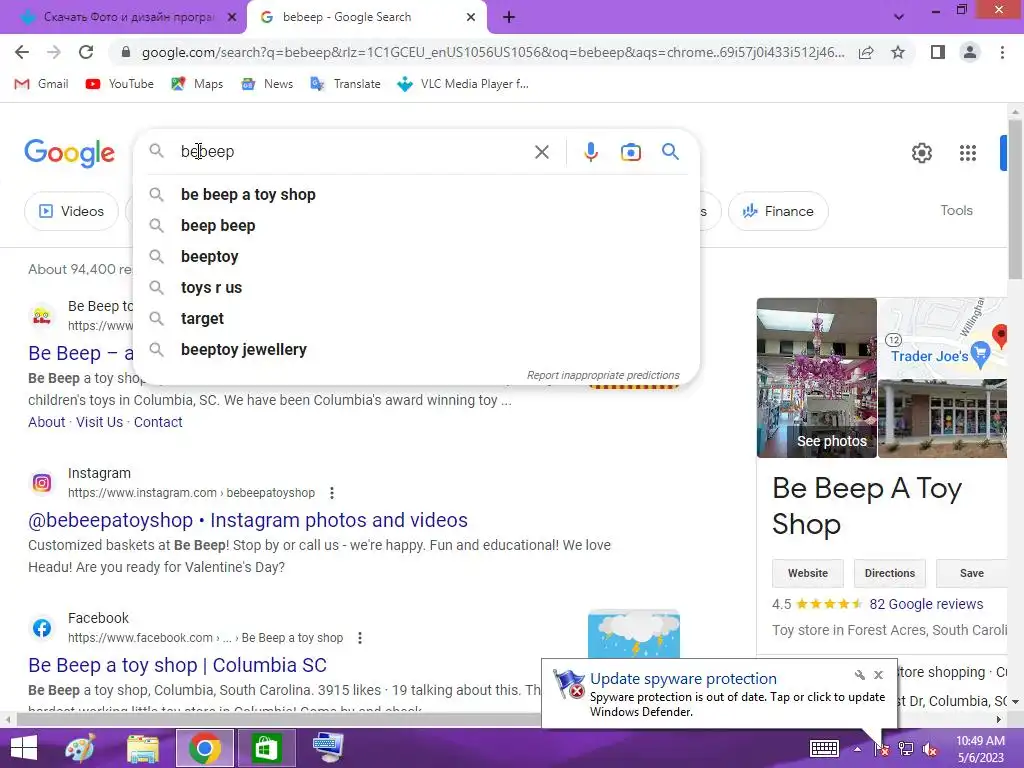Select suggestion 'beeptoy jewellery'
1024x768 pixels.
(417, 350)
